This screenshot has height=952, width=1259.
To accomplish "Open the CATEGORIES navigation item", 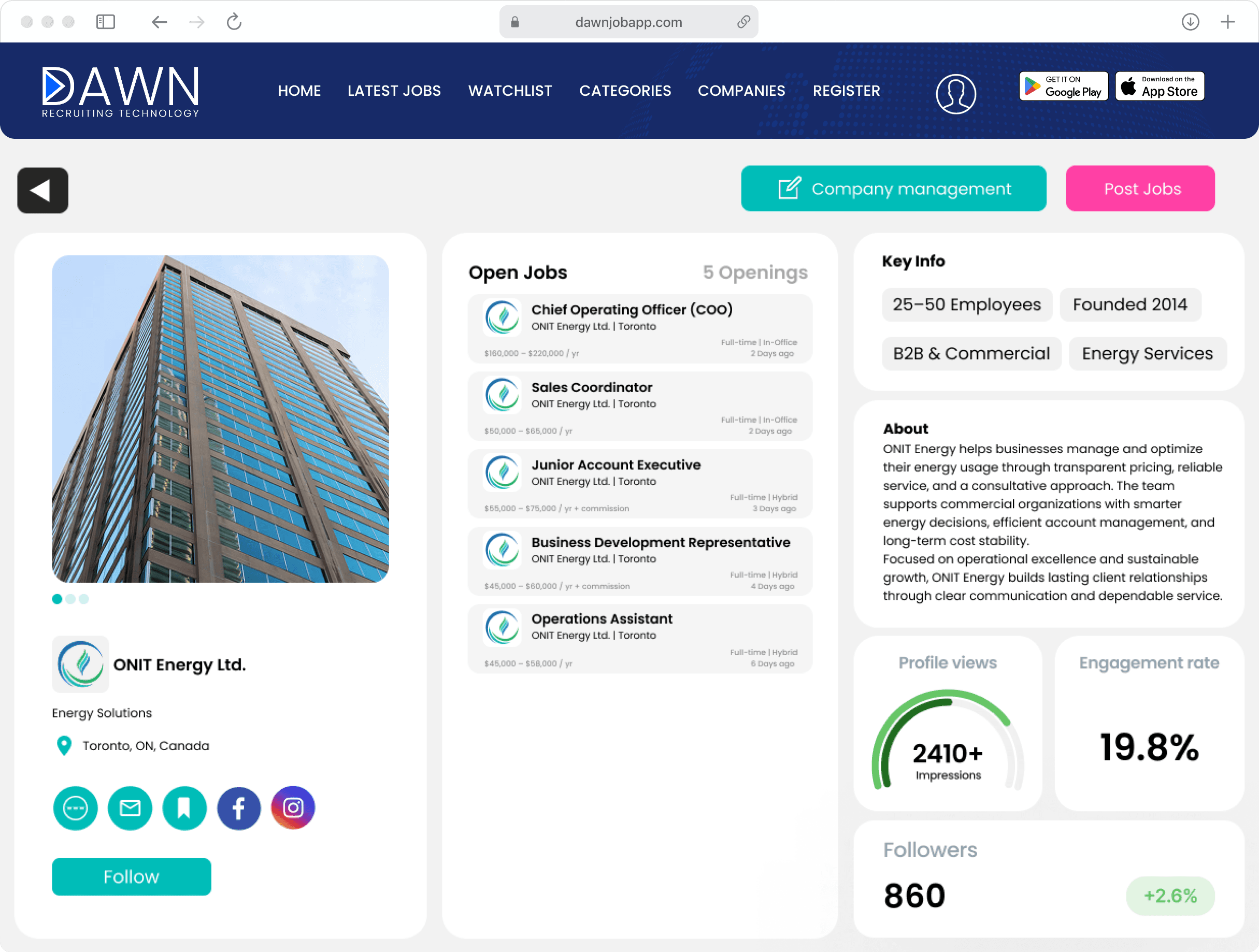I will click(625, 91).
